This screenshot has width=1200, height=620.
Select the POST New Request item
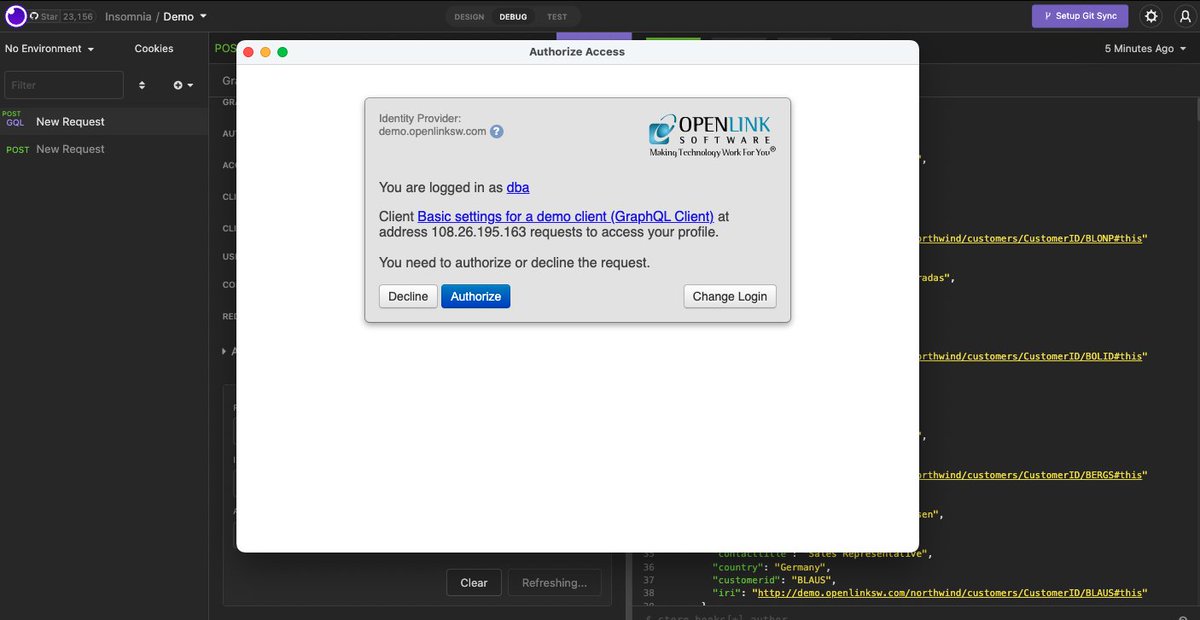pyautogui.click(x=104, y=149)
